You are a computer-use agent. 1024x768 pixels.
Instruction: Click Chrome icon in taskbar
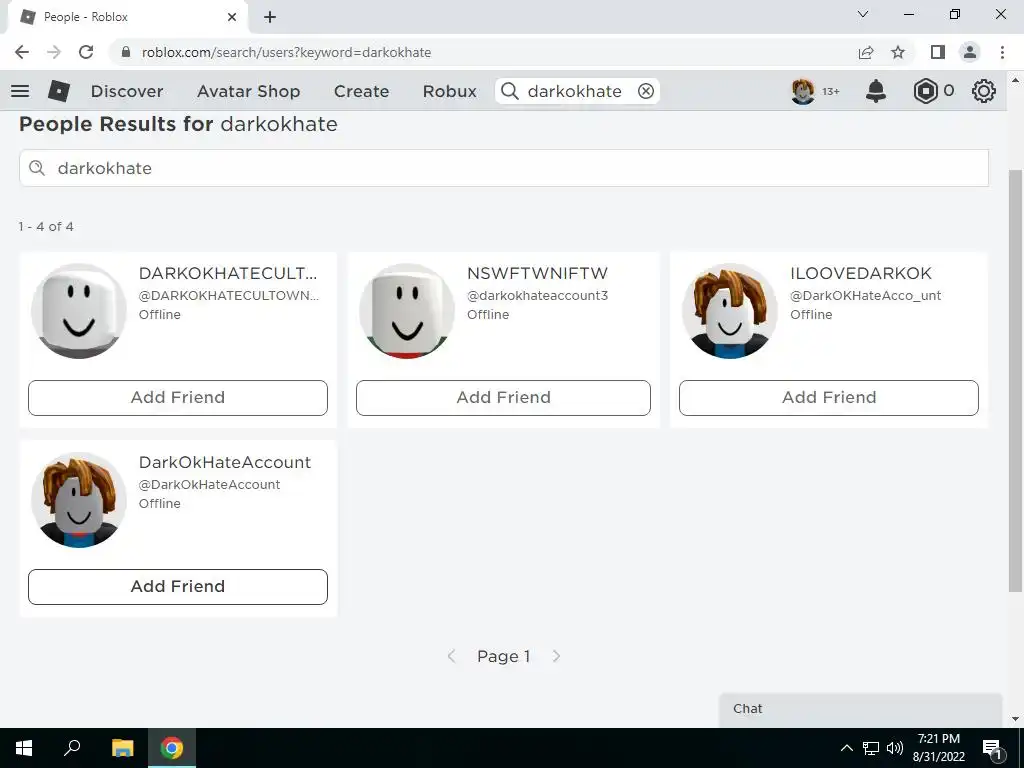(172, 748)
